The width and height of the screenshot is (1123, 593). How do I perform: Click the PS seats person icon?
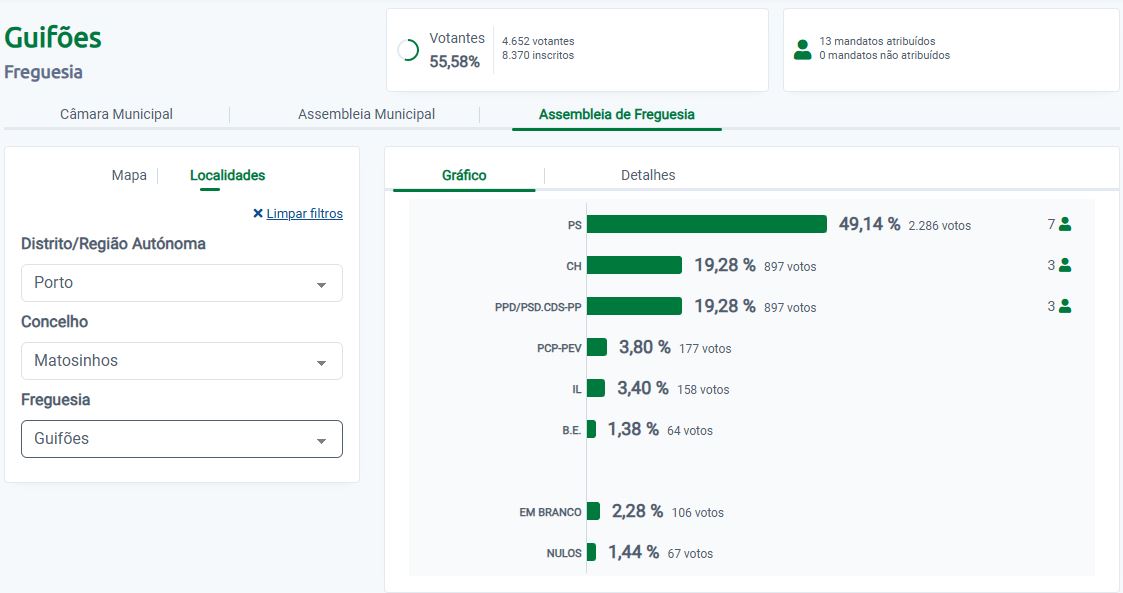pyautogui.click(x=1065, y=224)
